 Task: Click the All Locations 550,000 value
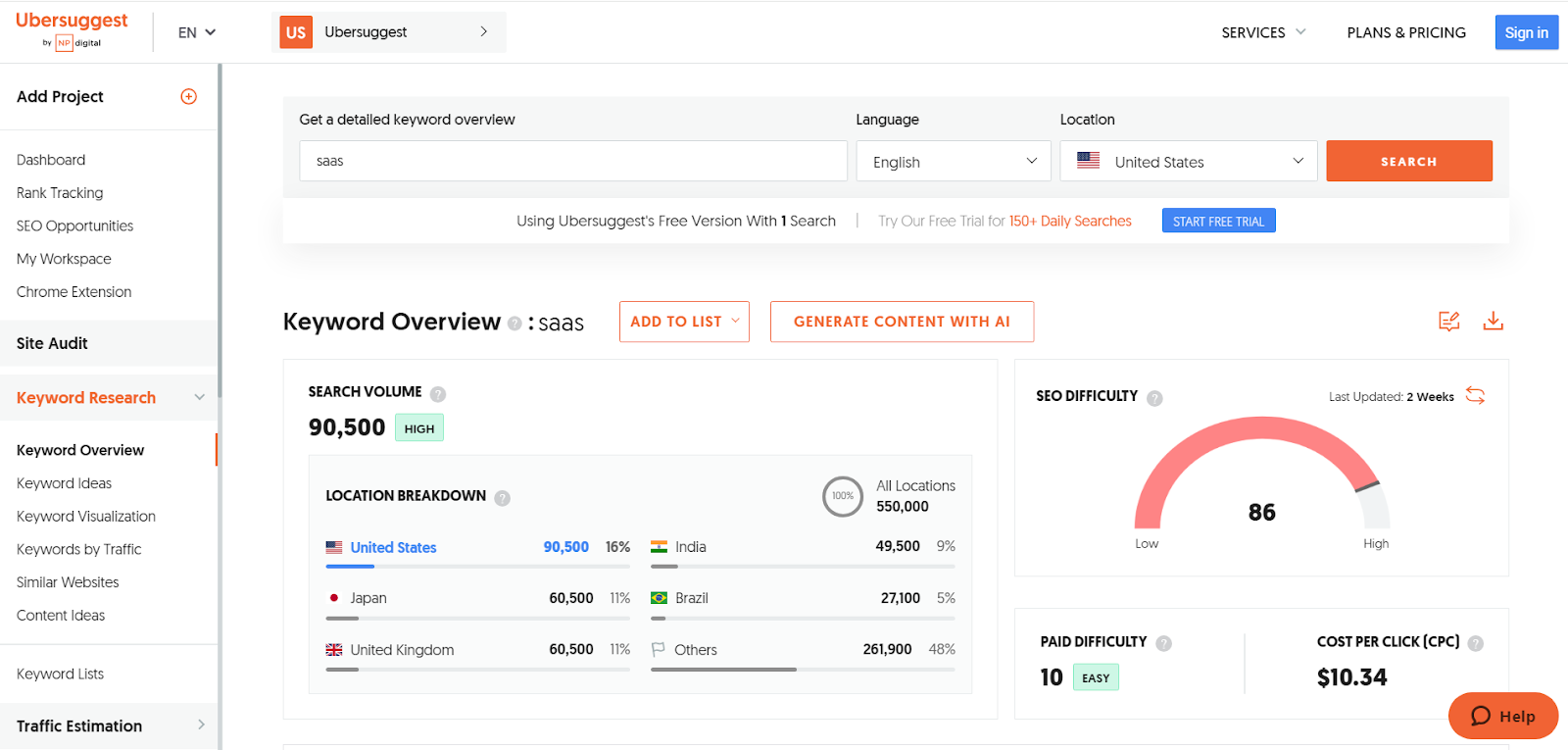click(903, 507)
